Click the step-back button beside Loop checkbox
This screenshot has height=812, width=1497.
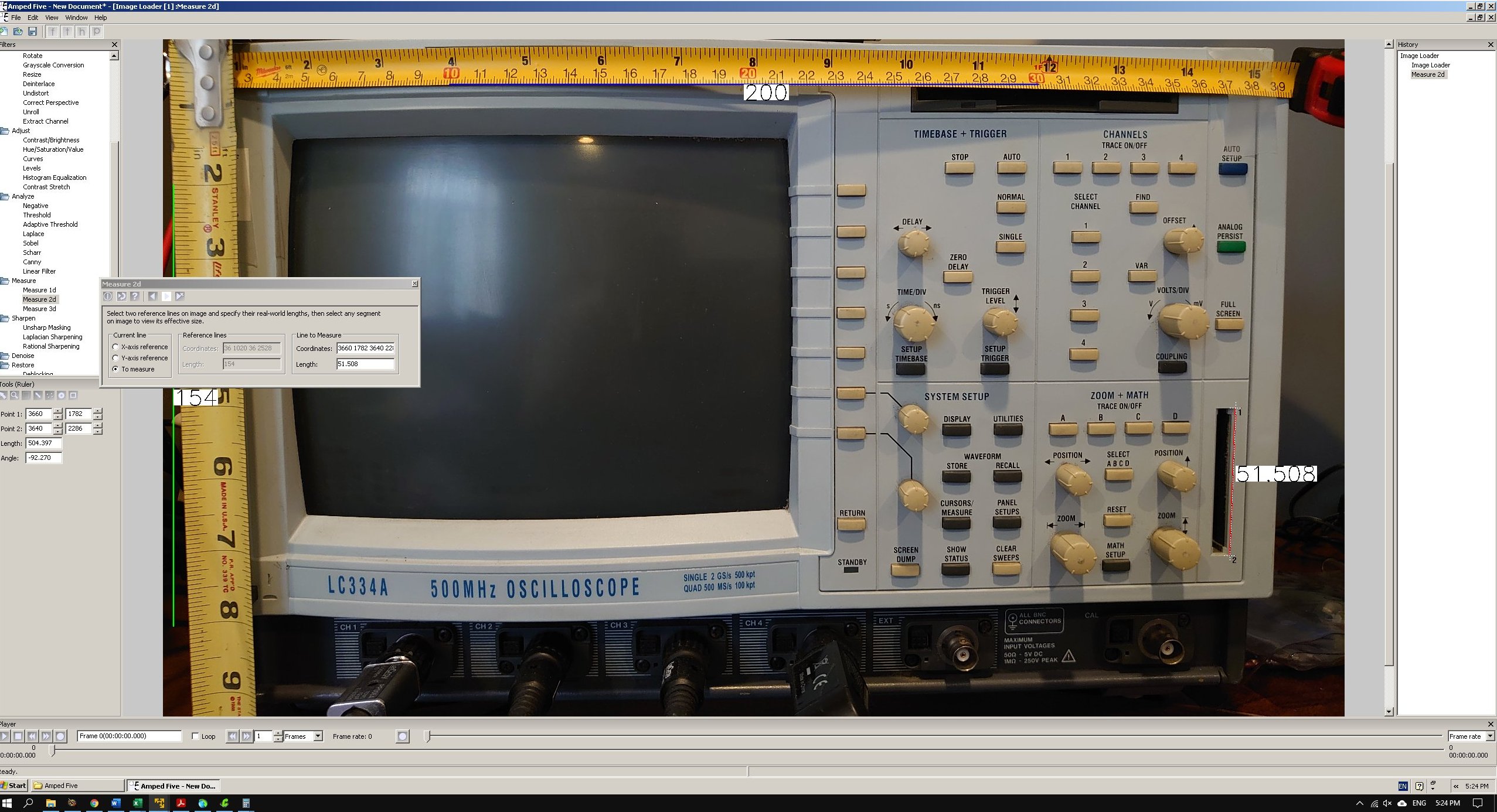pos(233,736)
